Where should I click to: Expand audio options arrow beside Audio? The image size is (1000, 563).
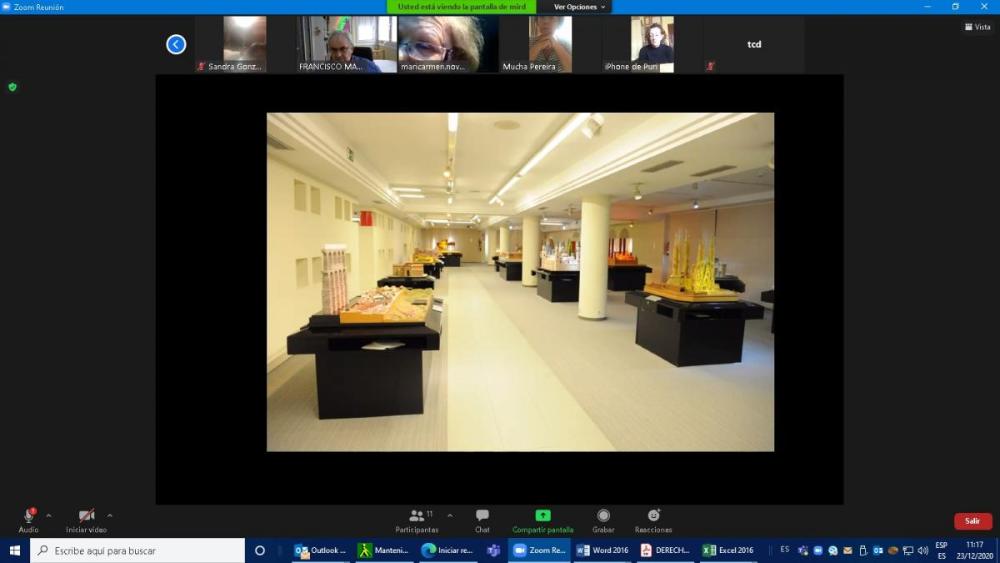tap(49, 516)
